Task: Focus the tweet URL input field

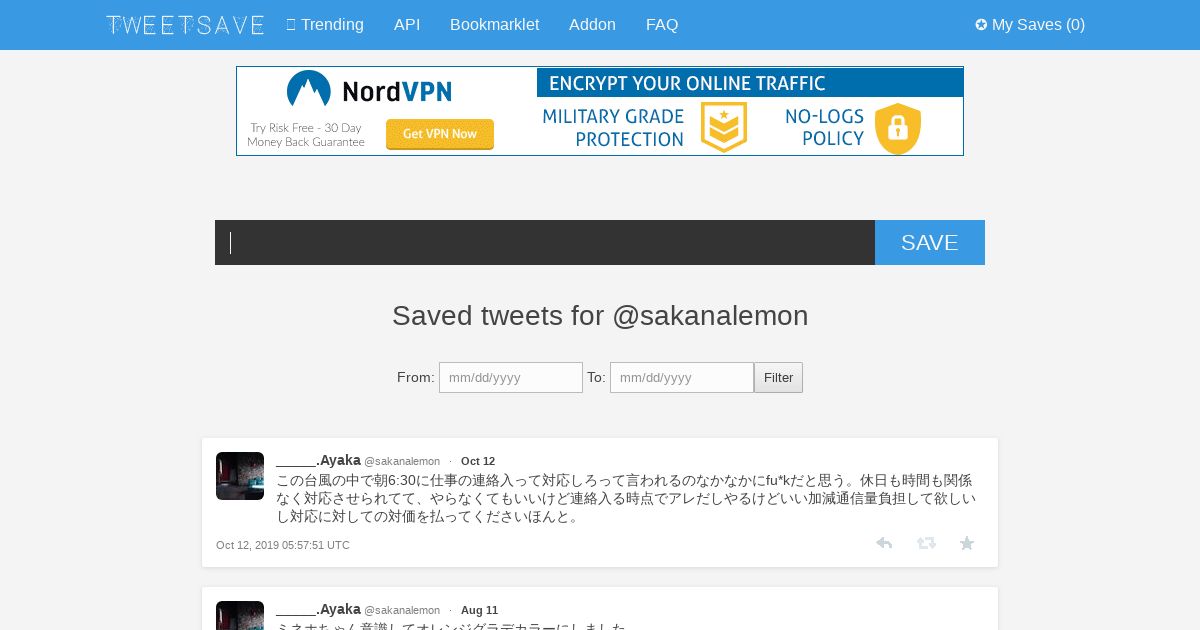Action: click(x=545, y=243)
